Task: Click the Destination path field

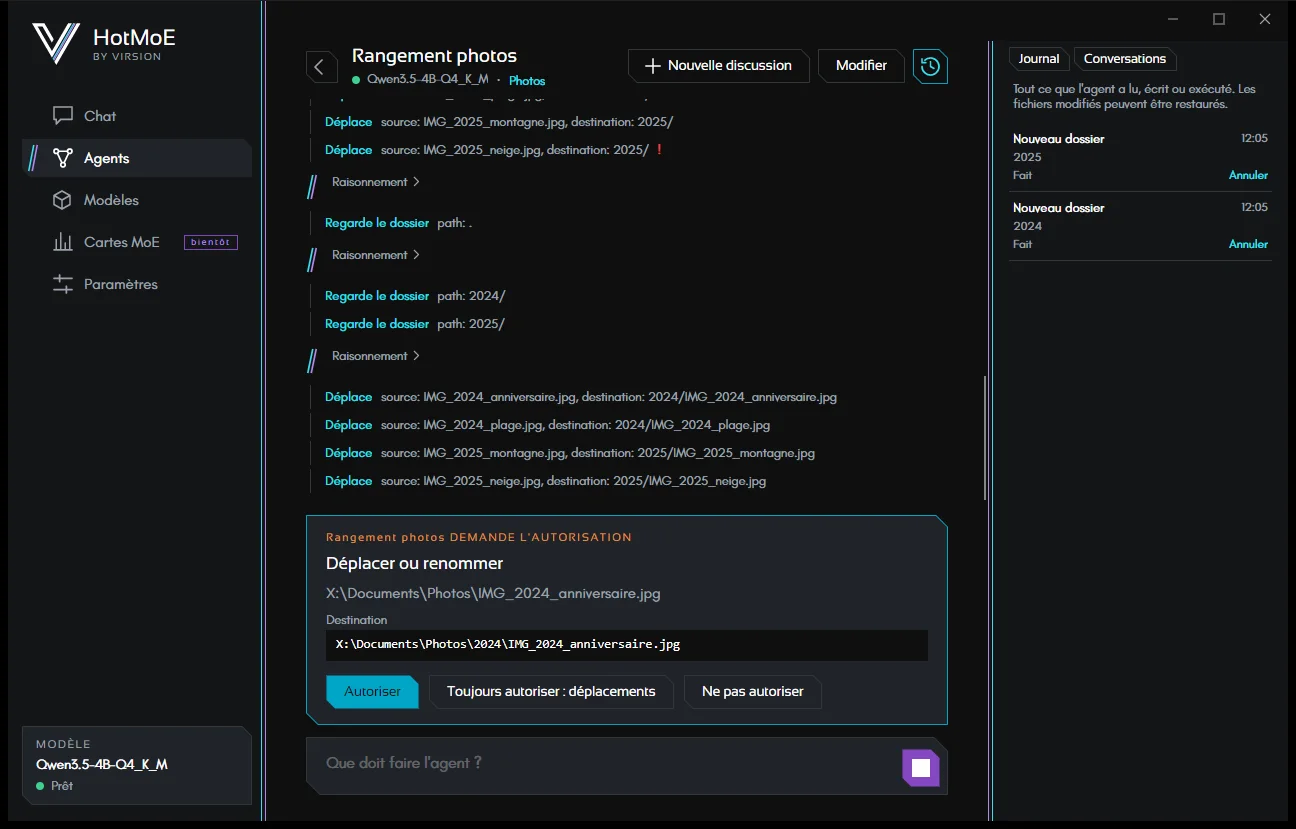Action: coord(627,644)
